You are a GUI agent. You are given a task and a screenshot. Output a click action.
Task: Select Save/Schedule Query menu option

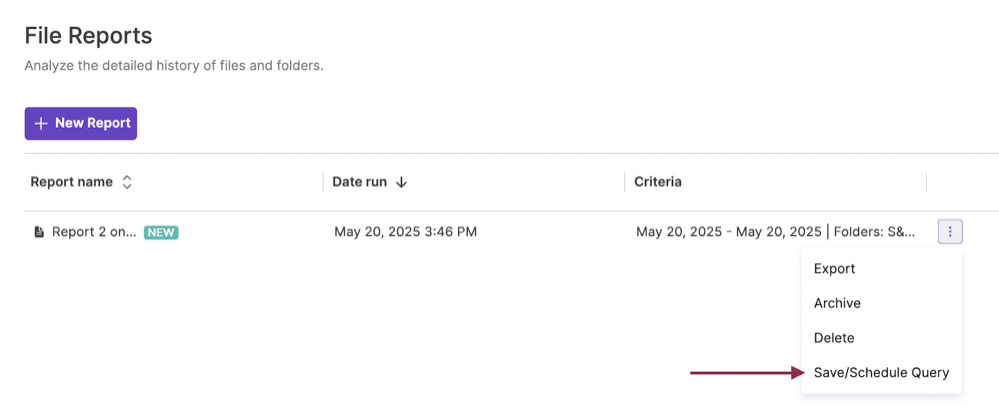tap(881, 373)
